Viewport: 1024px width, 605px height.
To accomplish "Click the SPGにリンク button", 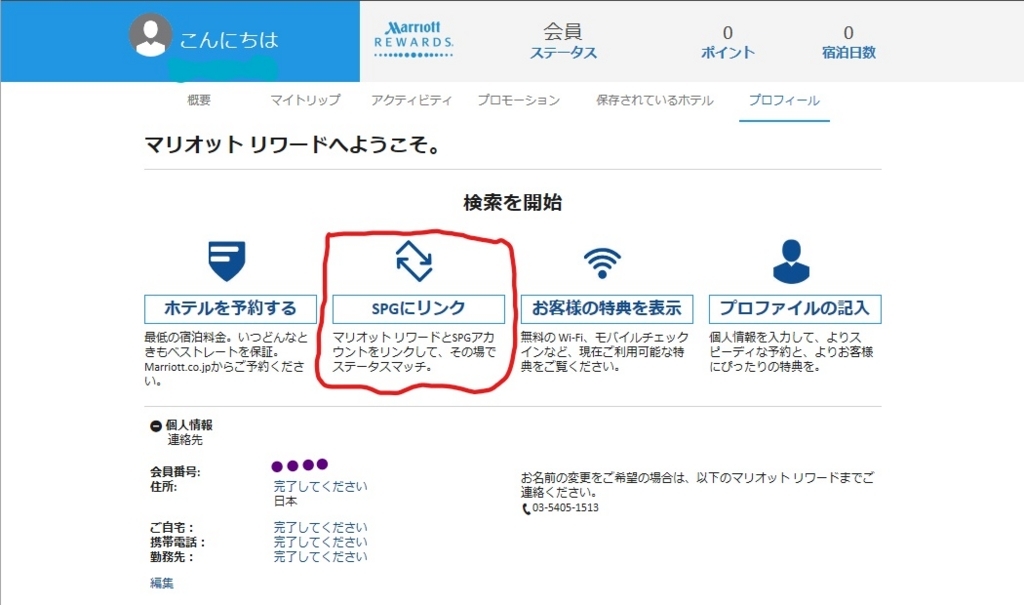I will [419, 308].
